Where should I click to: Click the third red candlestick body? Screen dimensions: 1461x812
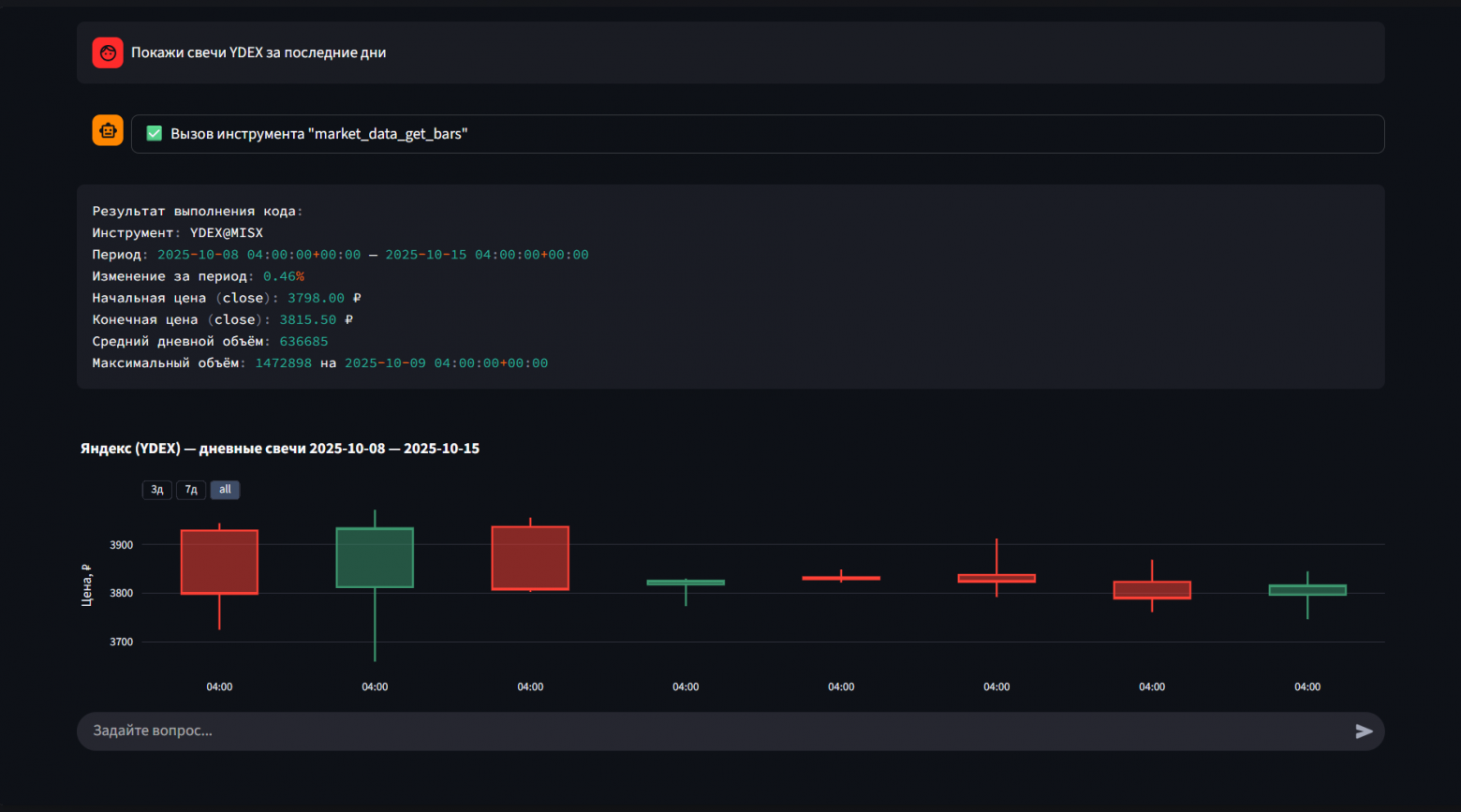530,558
